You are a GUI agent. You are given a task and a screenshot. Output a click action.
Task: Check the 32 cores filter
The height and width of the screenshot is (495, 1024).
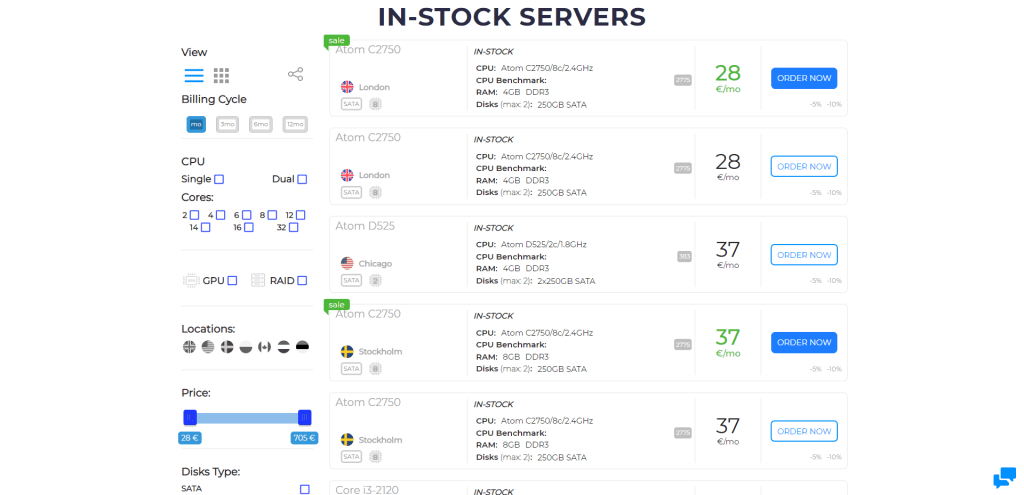293,227
